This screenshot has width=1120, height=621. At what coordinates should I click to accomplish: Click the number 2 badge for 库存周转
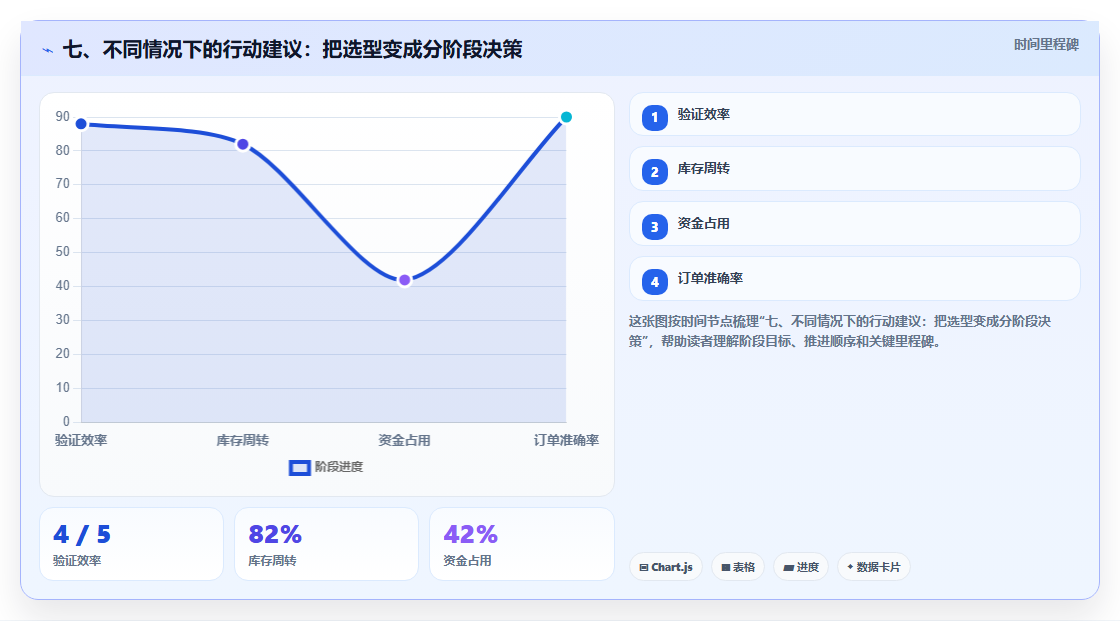coord(654,172)
